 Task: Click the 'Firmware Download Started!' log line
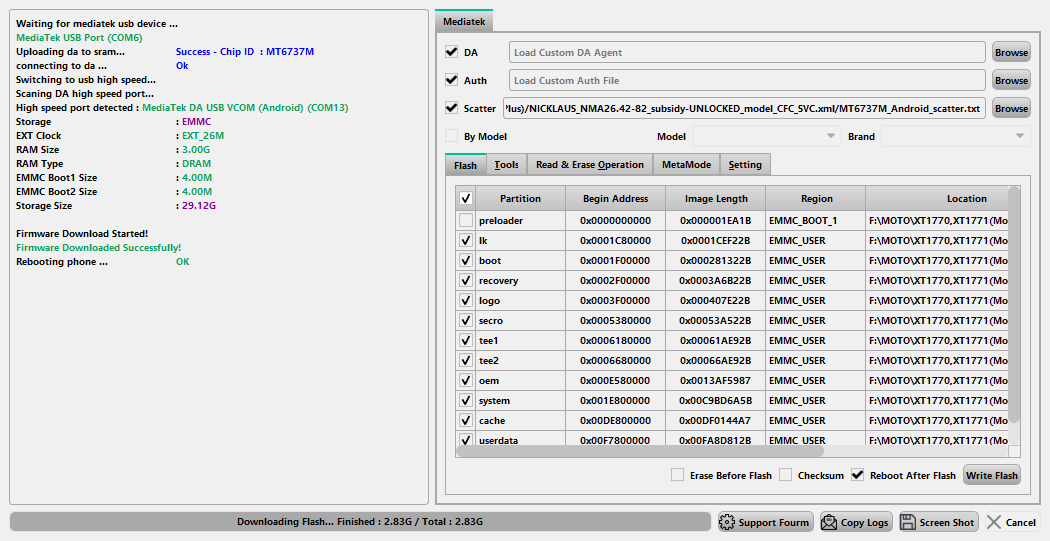(82, 234)
